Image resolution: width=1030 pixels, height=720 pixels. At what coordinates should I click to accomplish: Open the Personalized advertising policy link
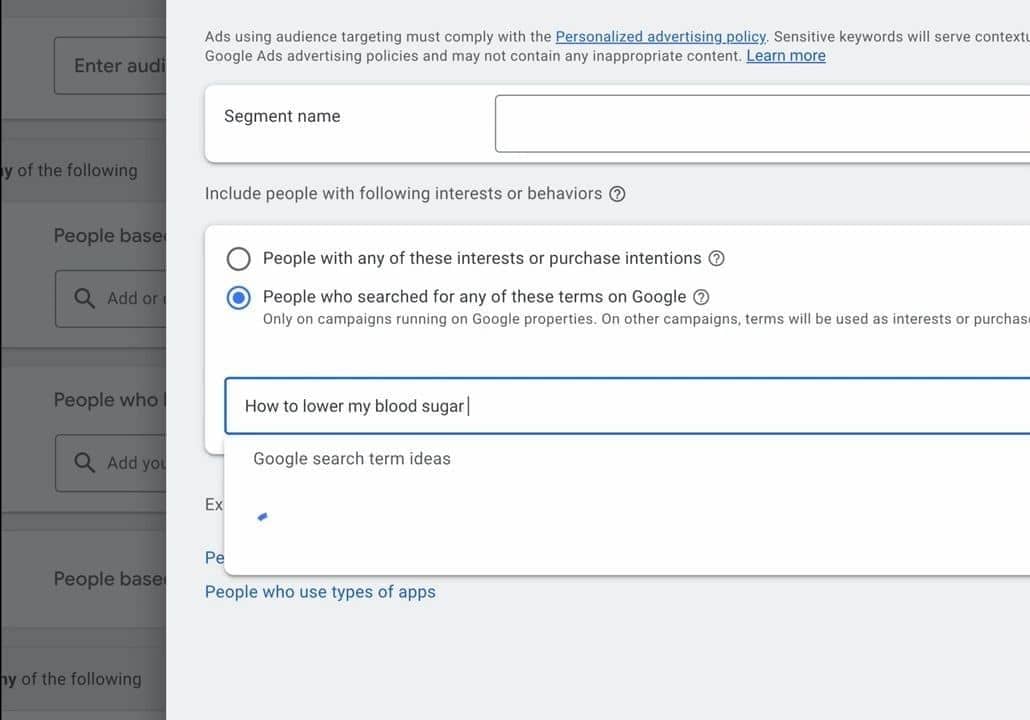click(x=660, y=37)
